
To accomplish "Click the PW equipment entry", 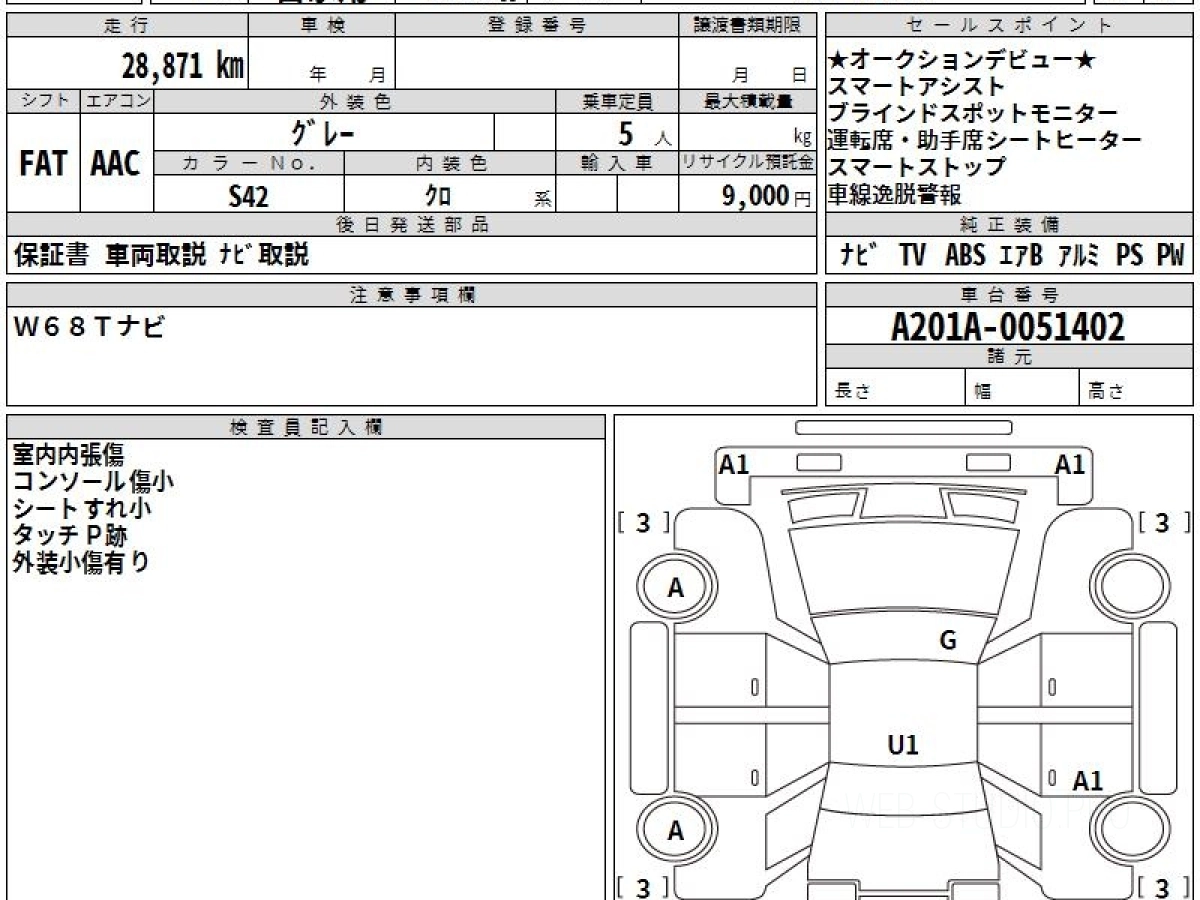I will point(1170,255).
